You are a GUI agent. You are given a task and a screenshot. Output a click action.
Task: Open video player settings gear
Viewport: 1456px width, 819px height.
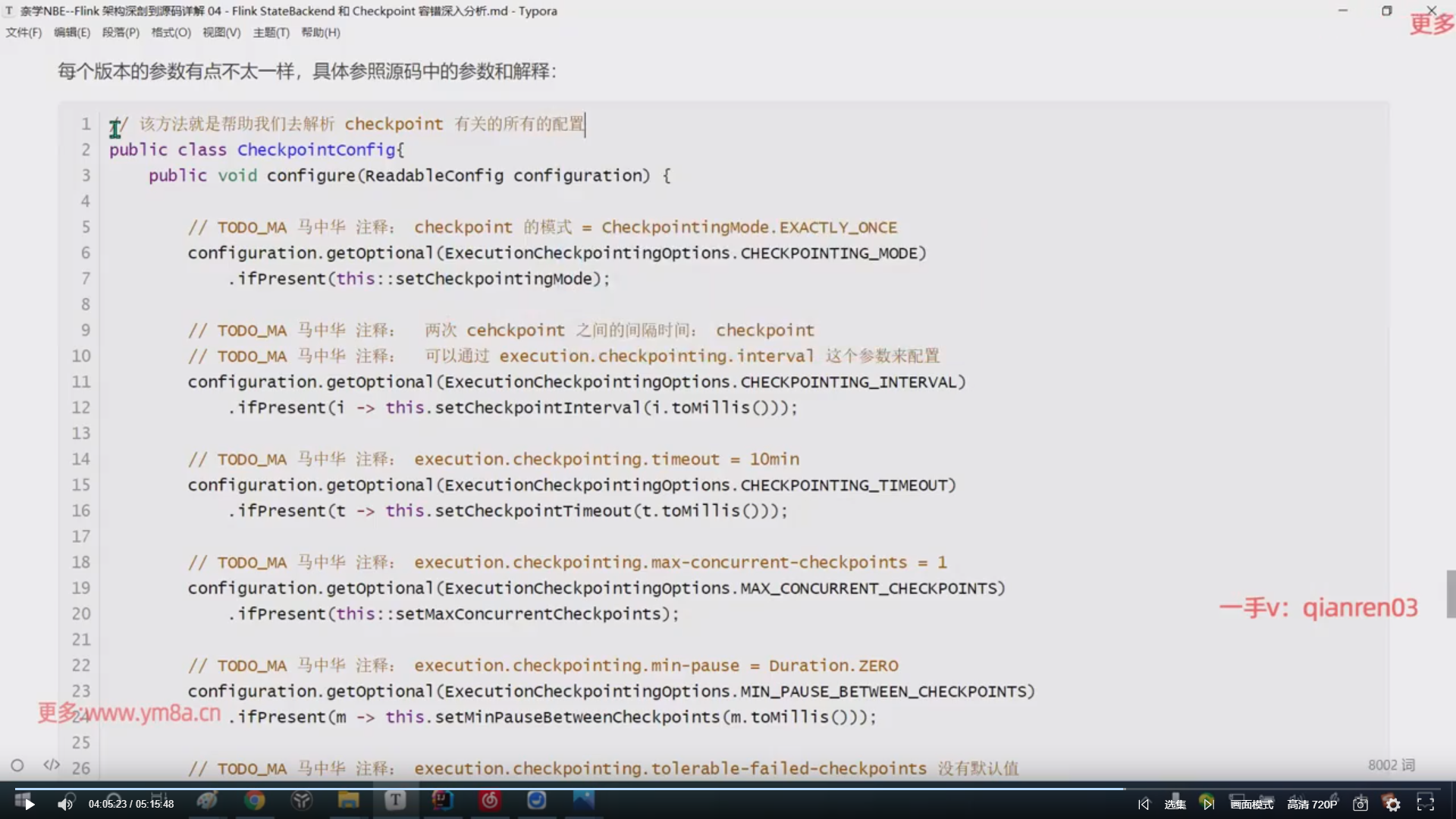click(x=1393, y=804)
